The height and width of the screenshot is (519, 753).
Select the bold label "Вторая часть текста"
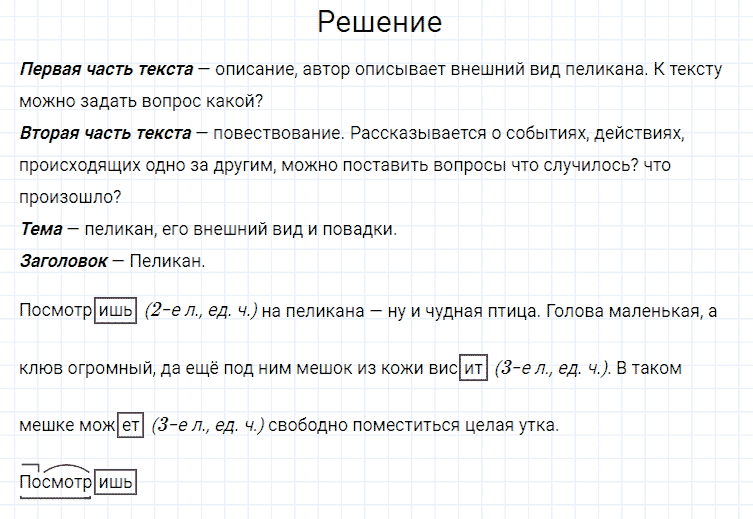tap(105, 133)
